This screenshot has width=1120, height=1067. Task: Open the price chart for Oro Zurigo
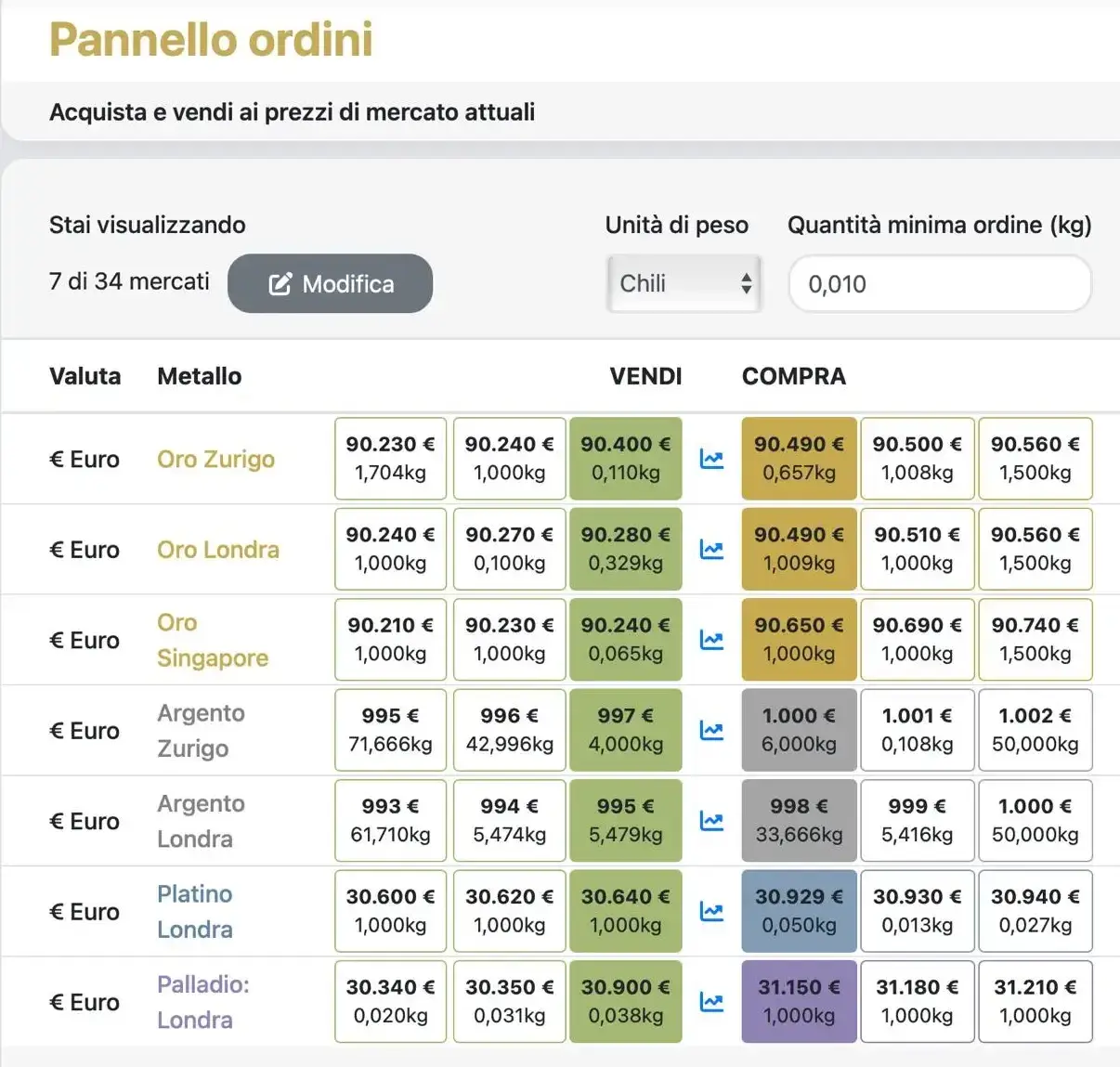coord(711,459)
